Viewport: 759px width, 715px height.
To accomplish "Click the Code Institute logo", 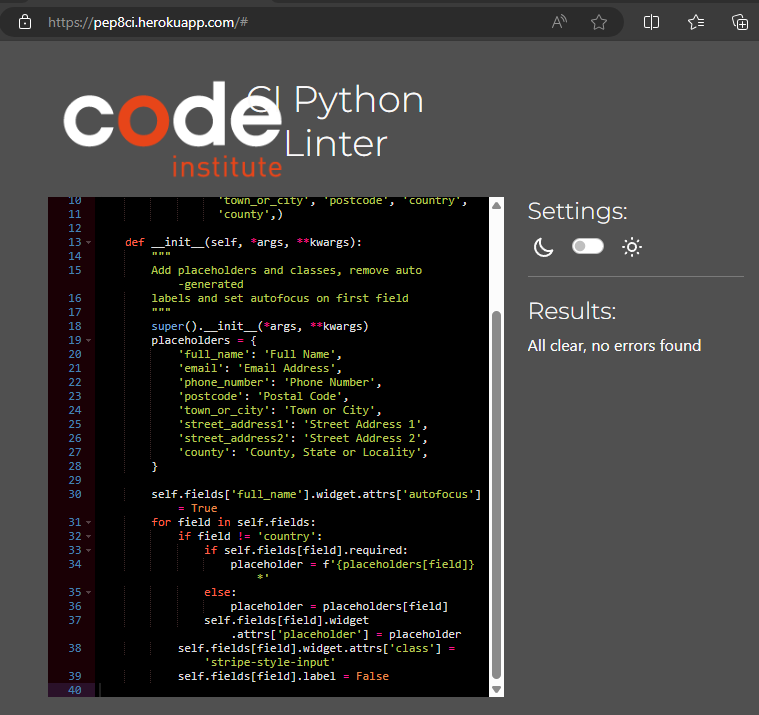I will 172,129.
